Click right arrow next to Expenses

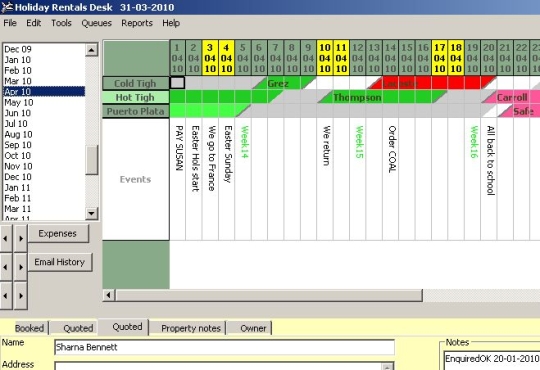tap(21, 238)
